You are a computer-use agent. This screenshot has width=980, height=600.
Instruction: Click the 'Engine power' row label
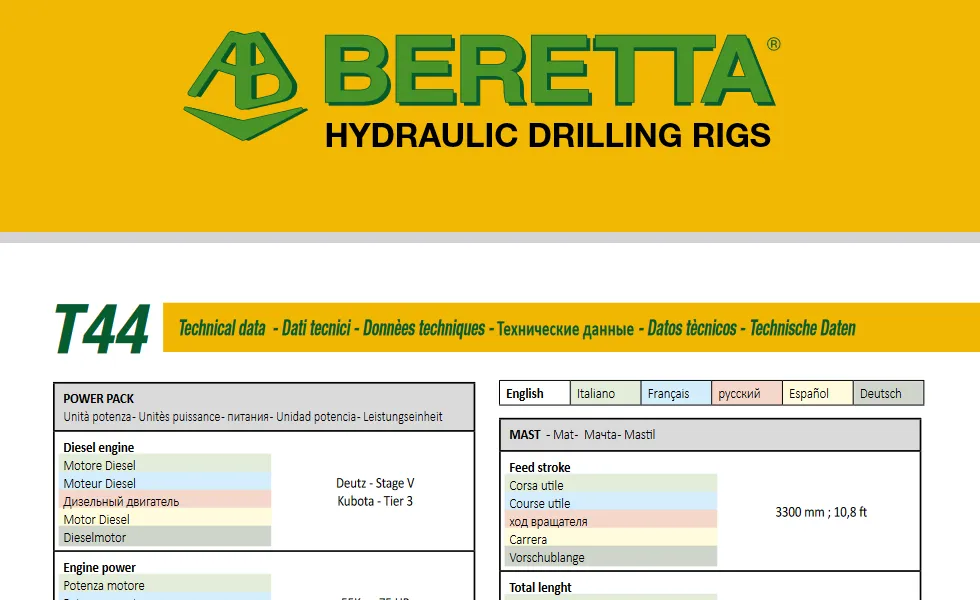coord(99,568)
